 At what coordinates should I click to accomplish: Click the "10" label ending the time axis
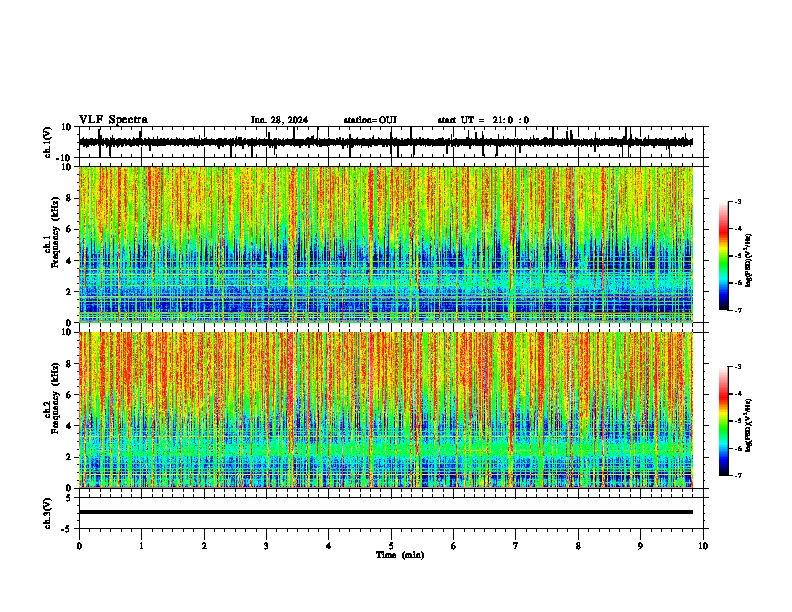[703, 546]
